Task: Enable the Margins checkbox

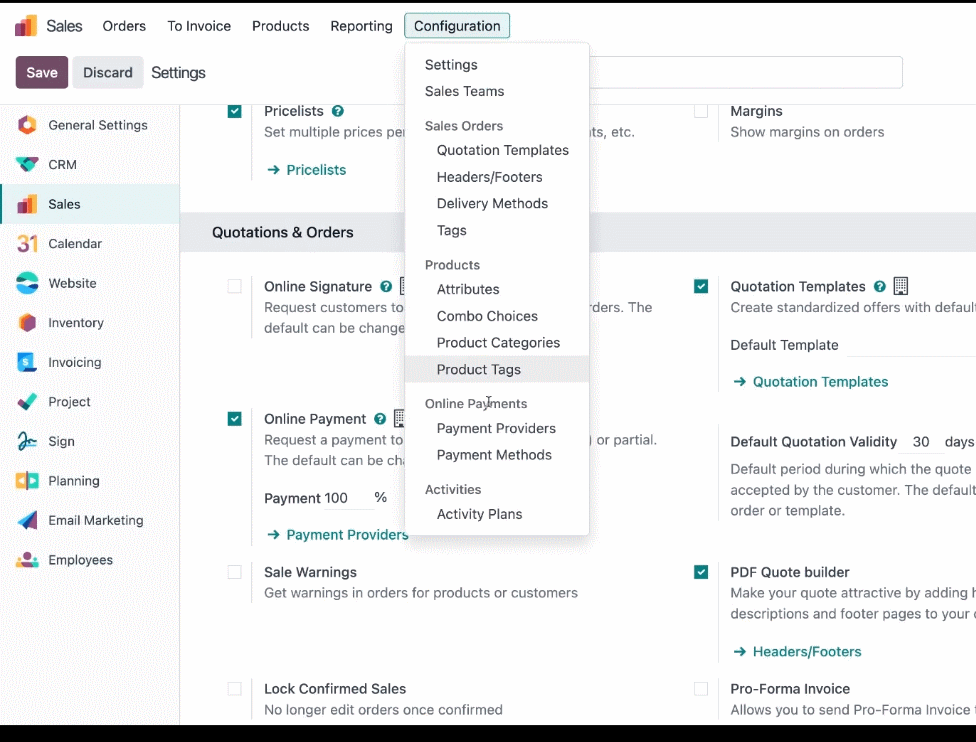Action: click(x=701, y=111)
